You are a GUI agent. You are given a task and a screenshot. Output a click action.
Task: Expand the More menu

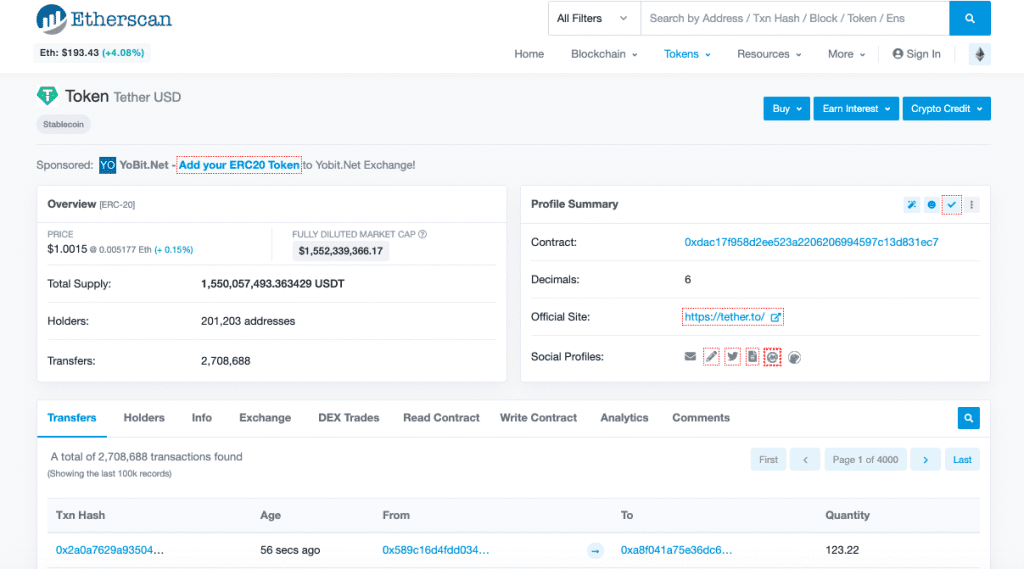846,54
